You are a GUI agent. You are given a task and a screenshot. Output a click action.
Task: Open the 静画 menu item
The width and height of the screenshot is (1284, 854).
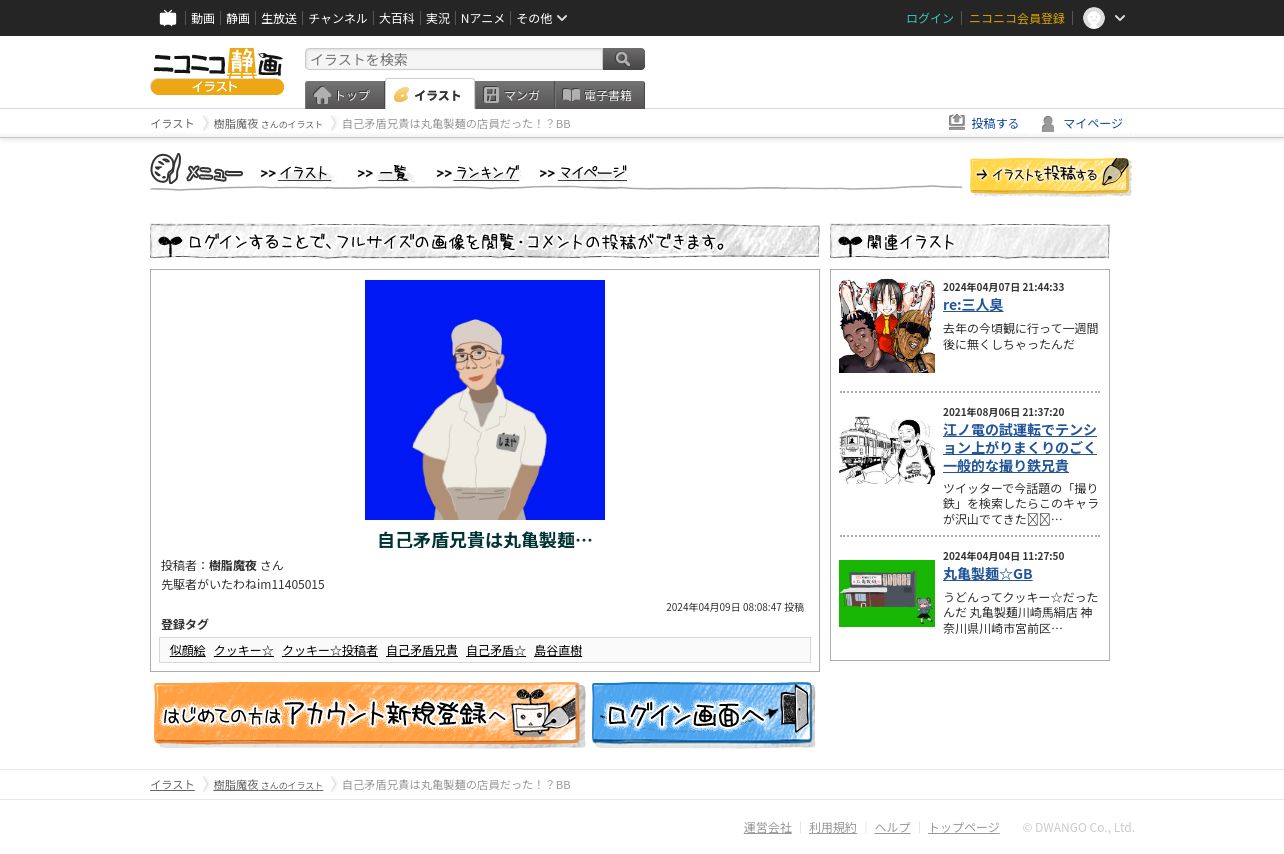pyautogui.click(x=238, y=18)
